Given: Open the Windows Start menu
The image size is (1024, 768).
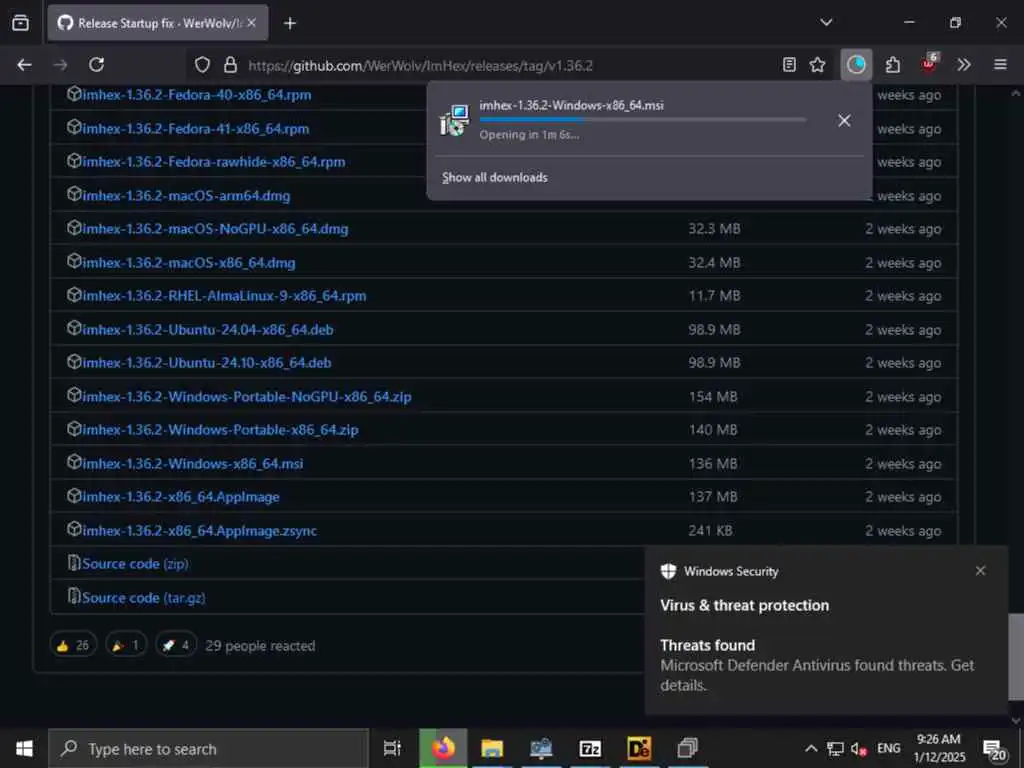Looking at the screenshot, I should [x=24, y=748].
